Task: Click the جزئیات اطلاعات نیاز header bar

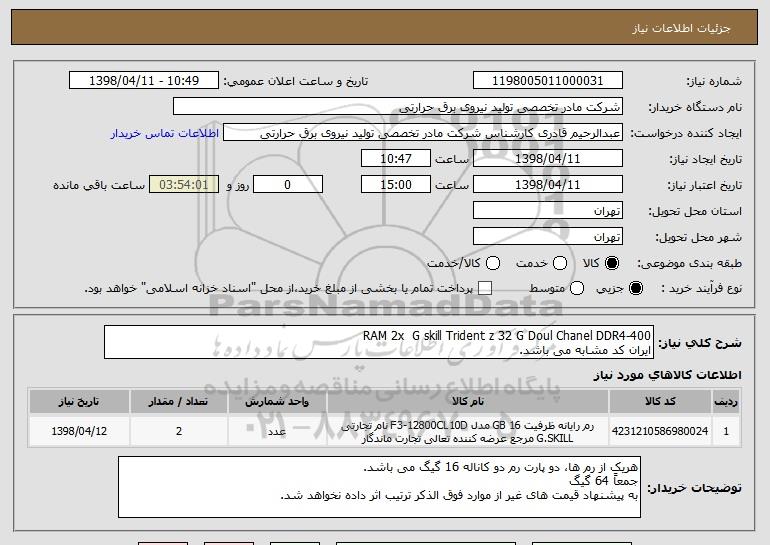Action: (x=385, y=28)
